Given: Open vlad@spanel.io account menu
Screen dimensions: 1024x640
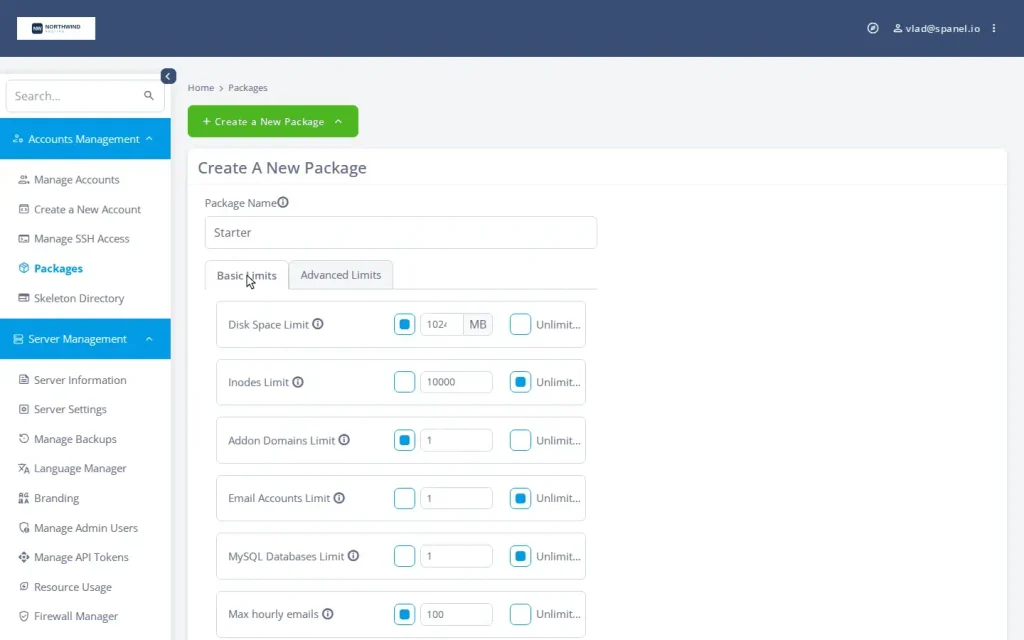Looking at the screenshot, I should pos(936,28).
